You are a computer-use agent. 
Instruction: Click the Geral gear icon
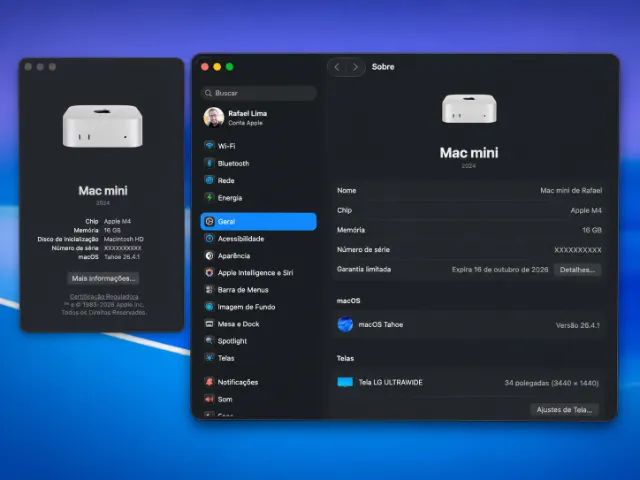point(209,221)
